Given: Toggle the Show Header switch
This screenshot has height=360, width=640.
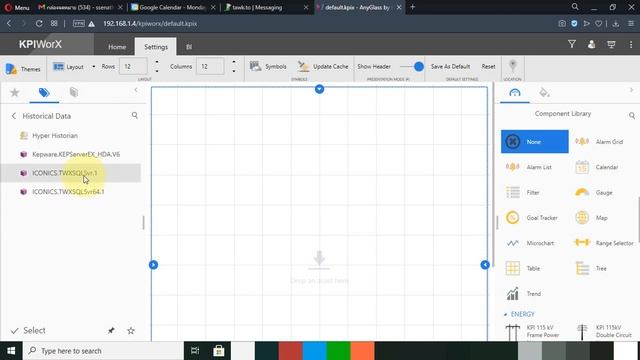Looking at the screenshot, I should point(412,67).
